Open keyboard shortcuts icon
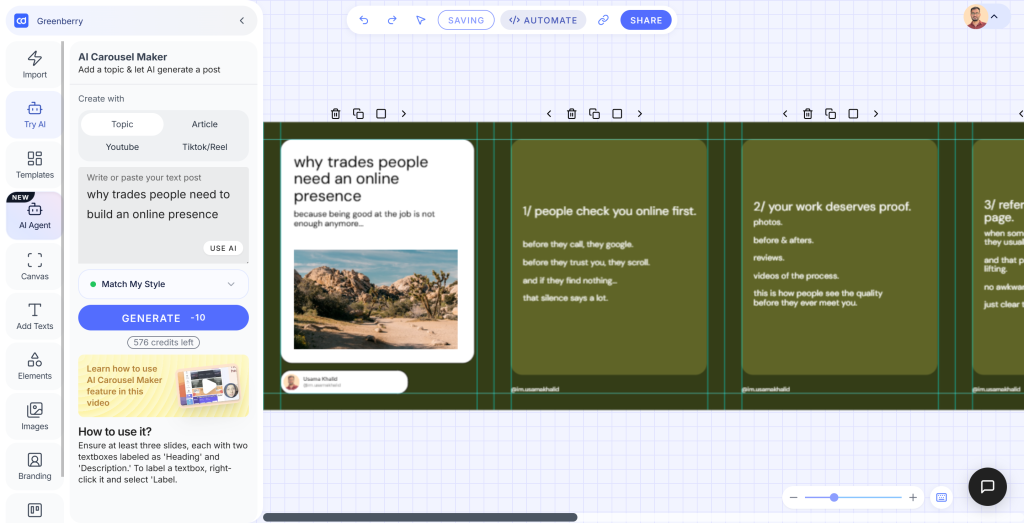This screenshot has height=523, width=1024. point(941,498)
